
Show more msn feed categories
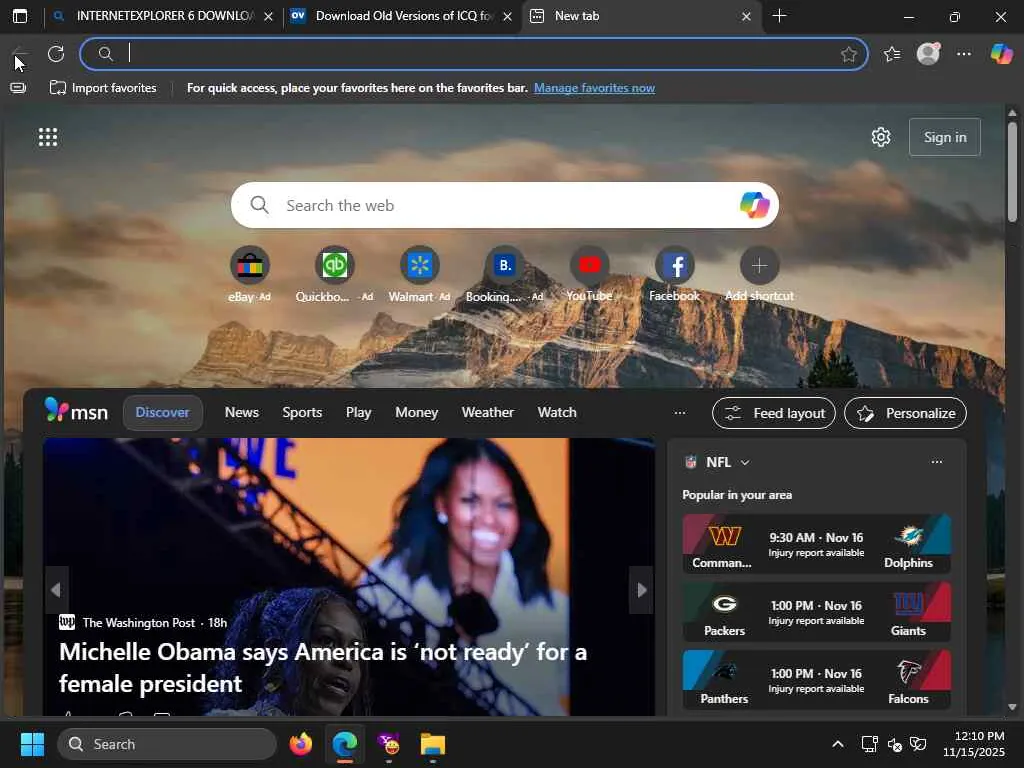coord(680,413)
